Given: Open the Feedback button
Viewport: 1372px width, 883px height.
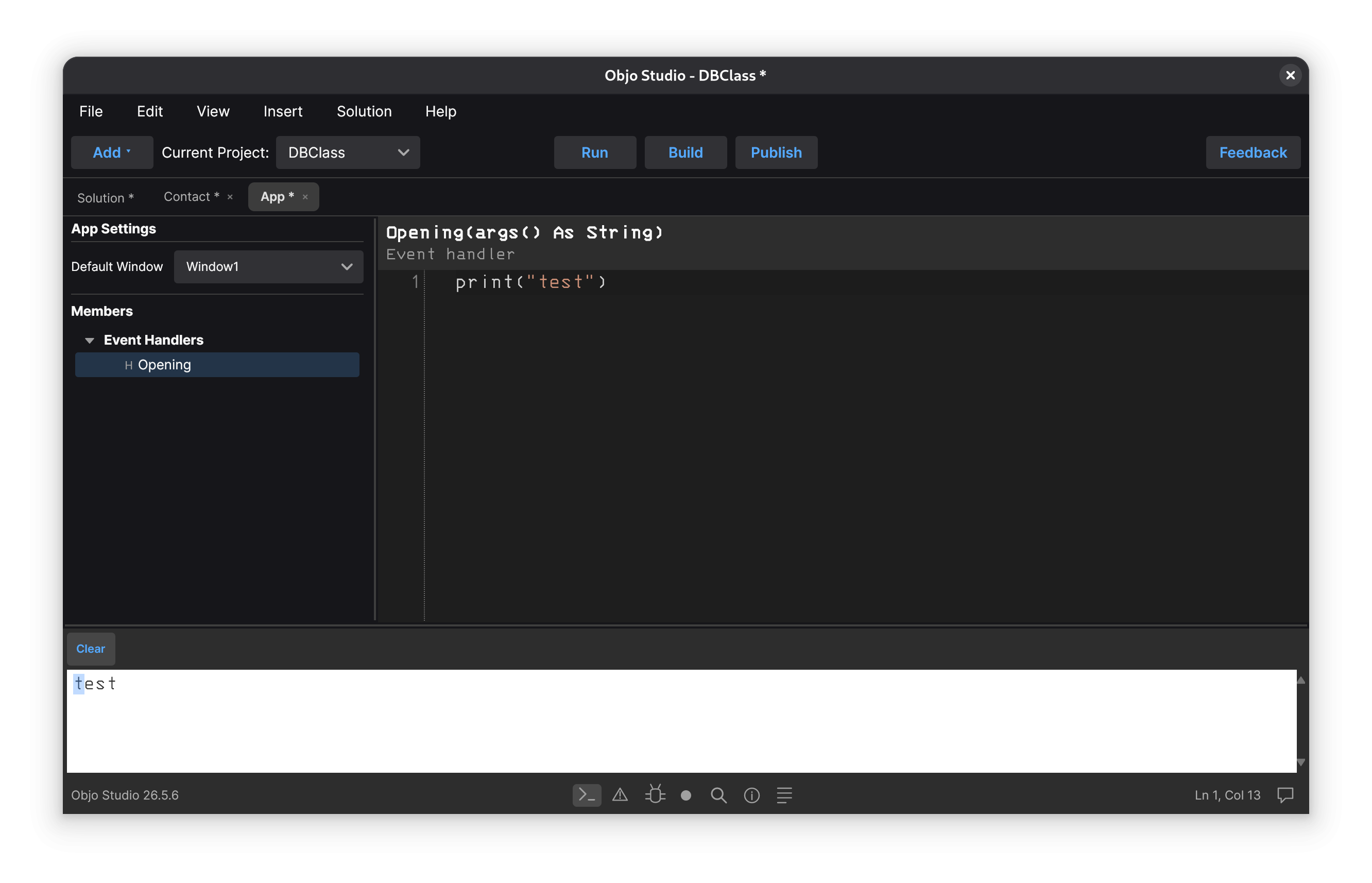Looking at the screenshot, I should pyautogui.click(x=1253, y=152).
